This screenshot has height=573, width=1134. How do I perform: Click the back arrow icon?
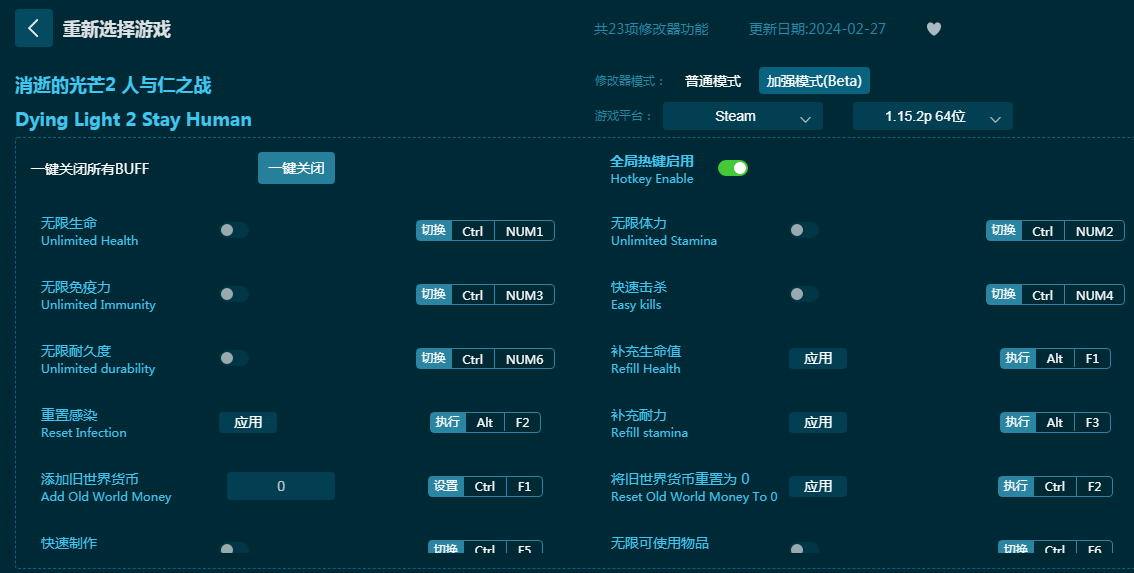pos(33,28)
